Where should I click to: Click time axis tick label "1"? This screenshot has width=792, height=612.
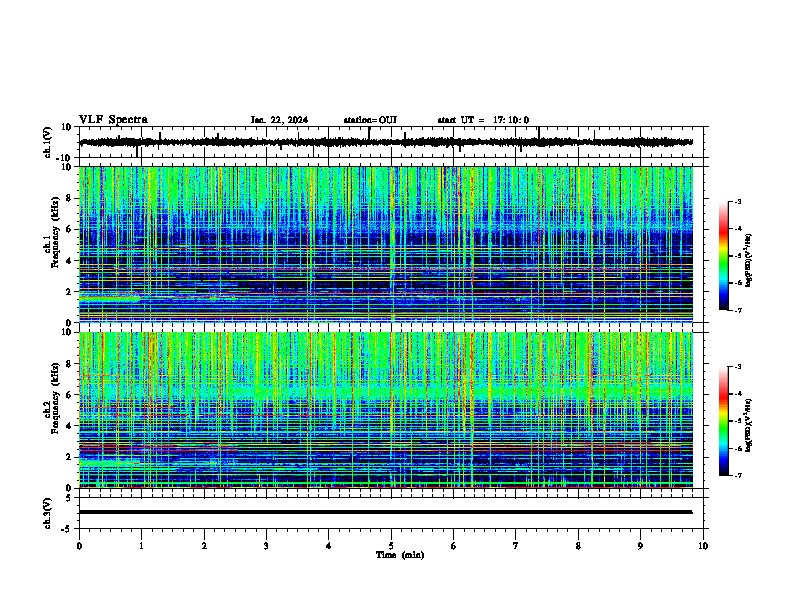141,546
